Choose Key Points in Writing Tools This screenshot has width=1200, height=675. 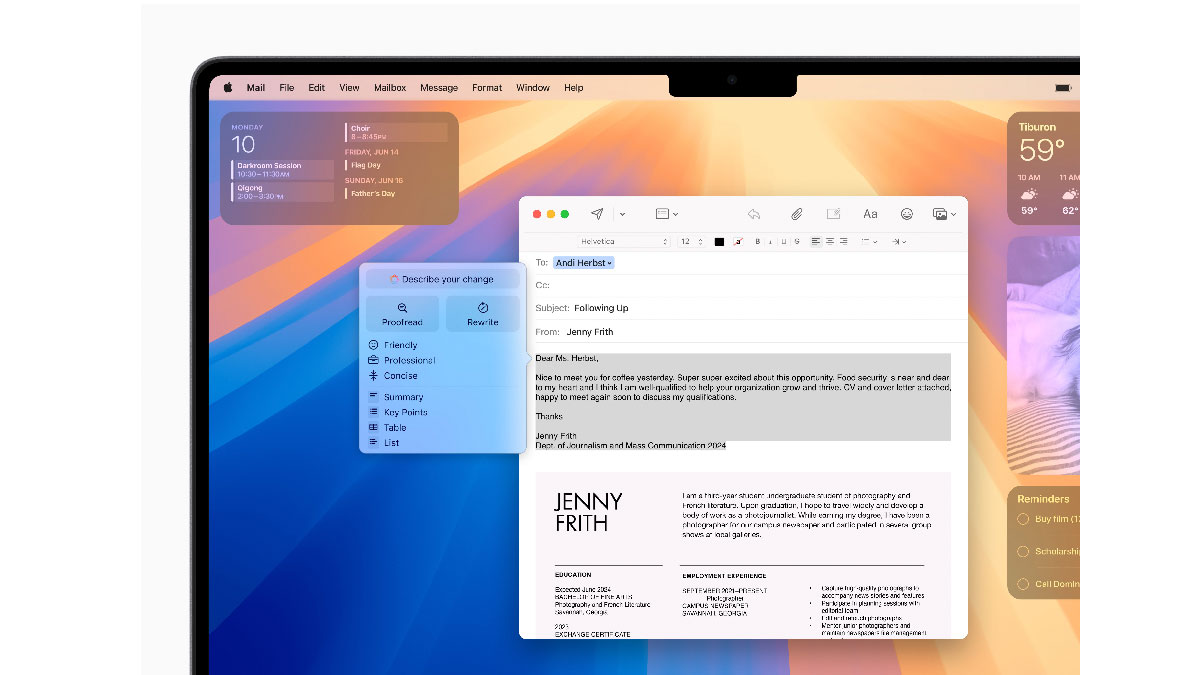point(404,411)
